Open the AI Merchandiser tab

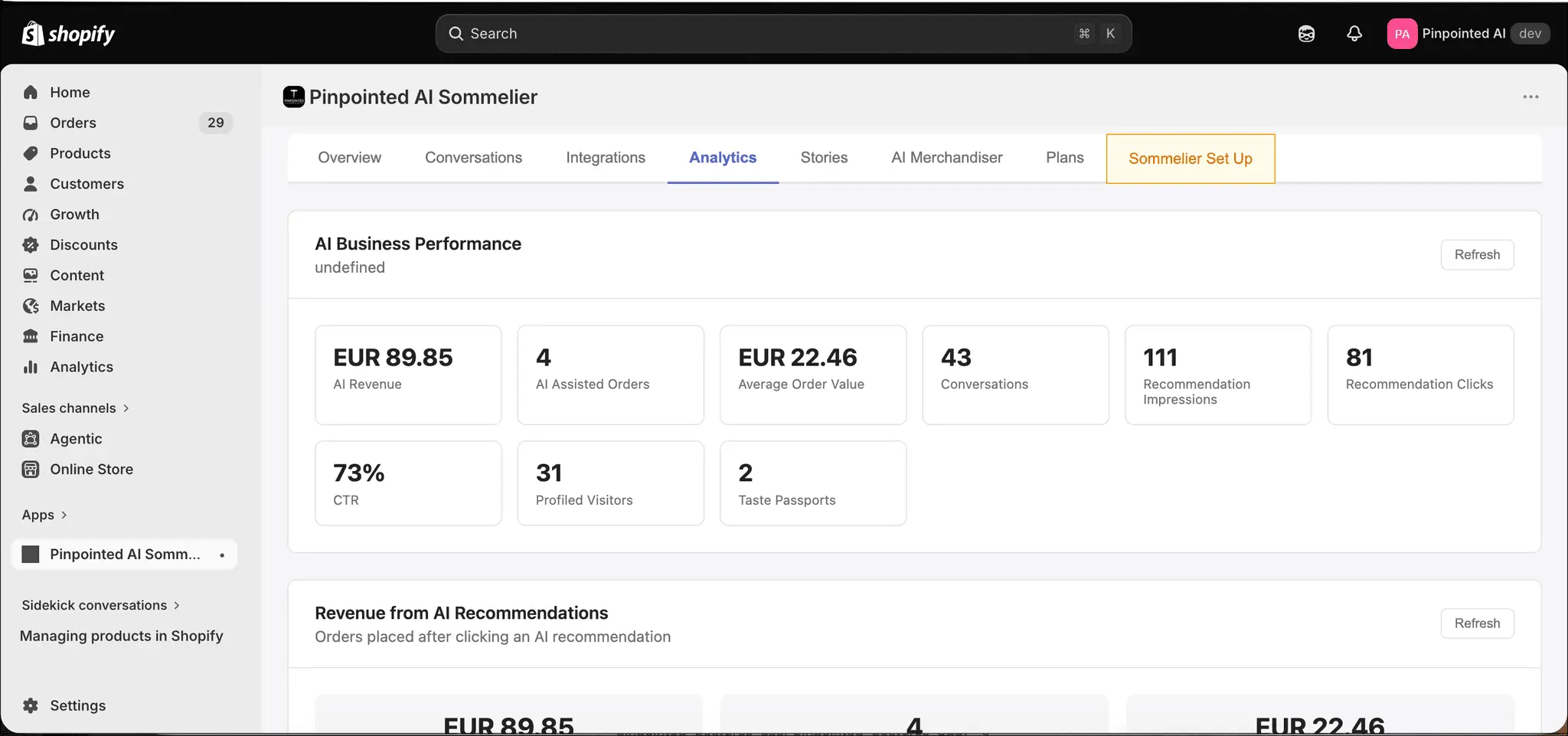[x=946, y=158]
